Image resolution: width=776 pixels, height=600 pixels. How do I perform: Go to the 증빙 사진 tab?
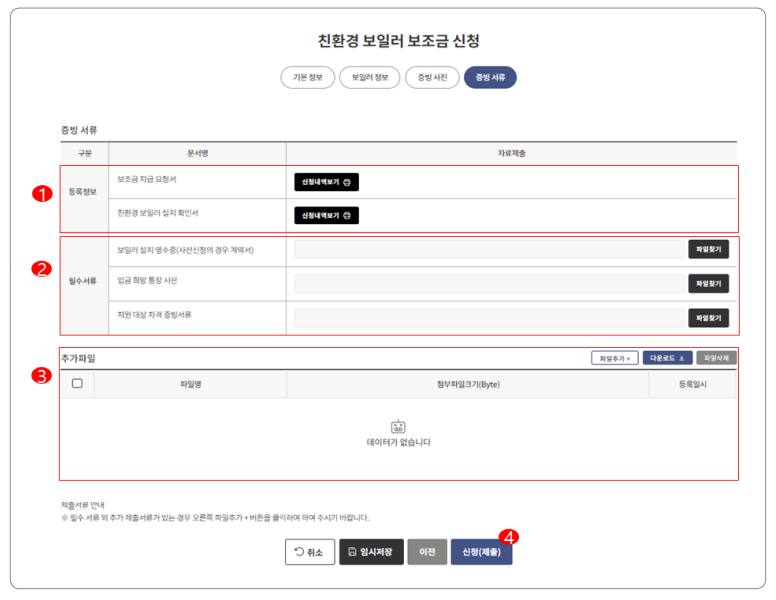(x=432, y=77)
